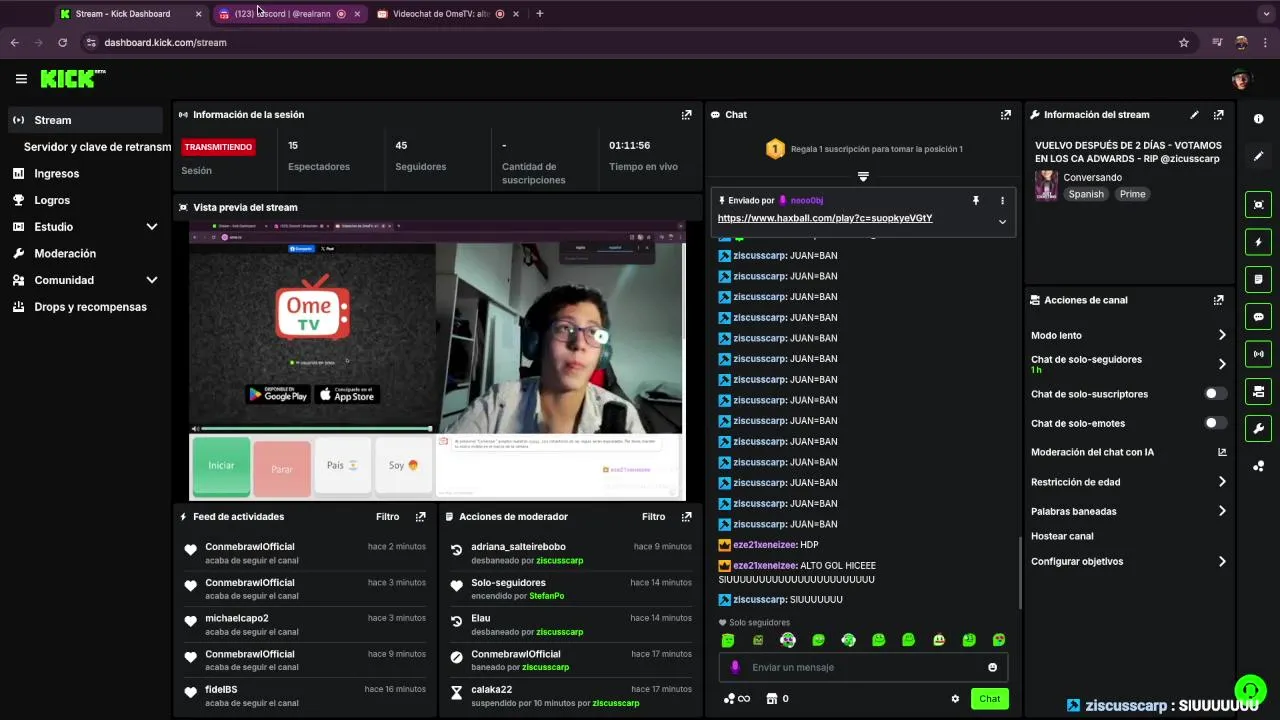
Task: Pop out the Información de la sesión panel
Action: click(x=686, y=115)
